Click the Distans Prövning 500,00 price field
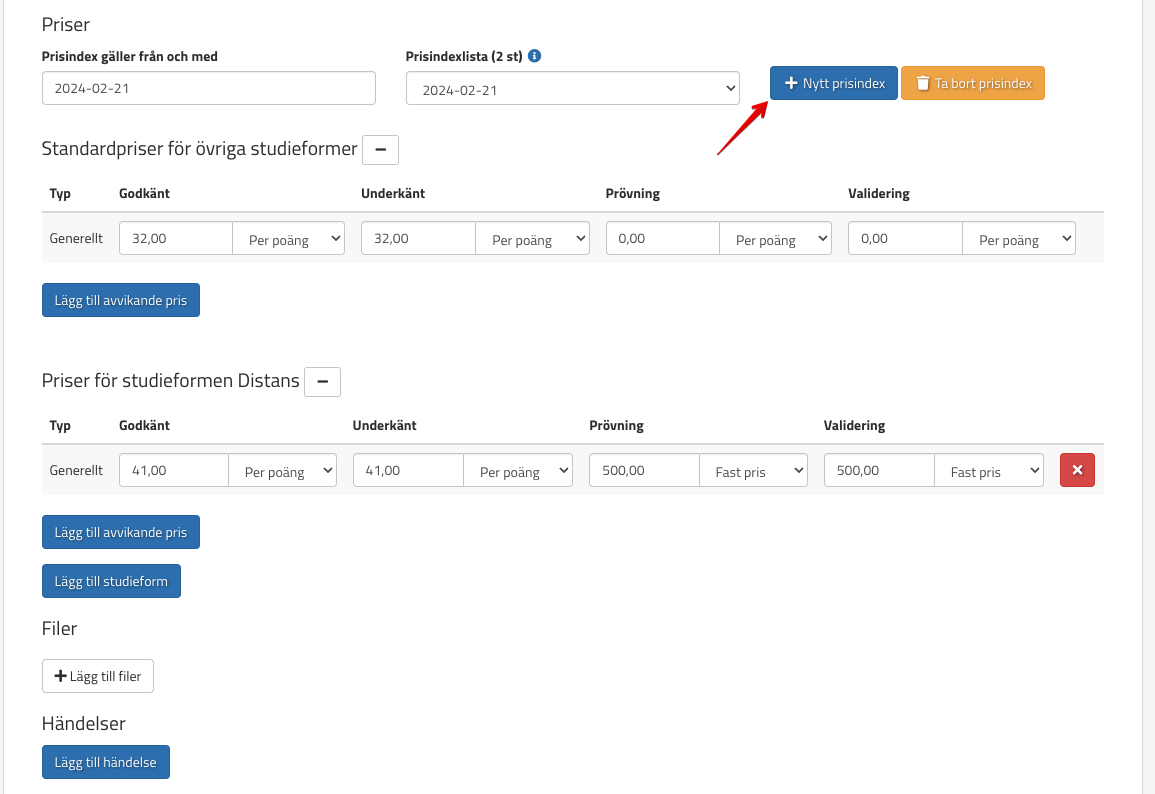The image size is (1155, 794). pos(644,471)
